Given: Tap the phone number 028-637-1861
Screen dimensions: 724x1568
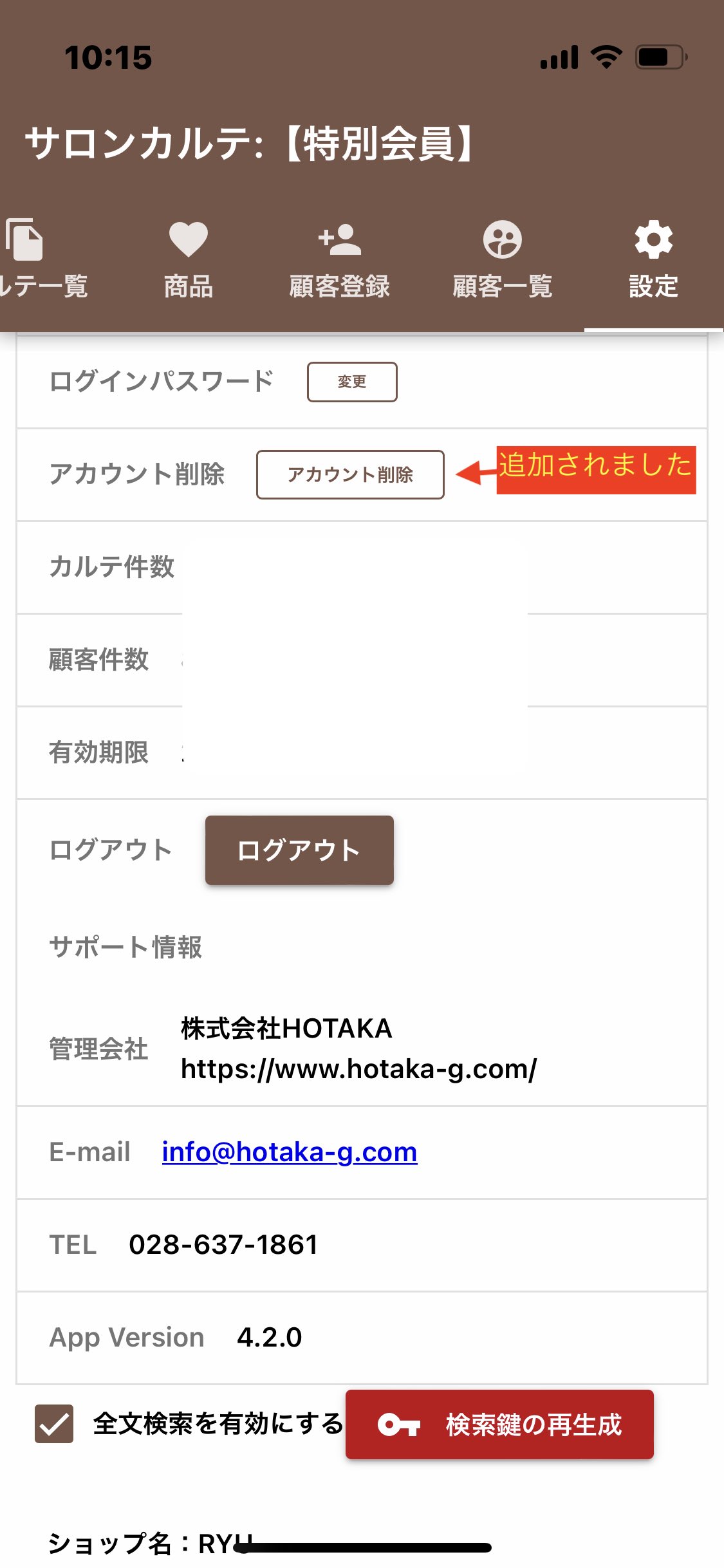Looking at the screenshot, I should click(223, 1245).
